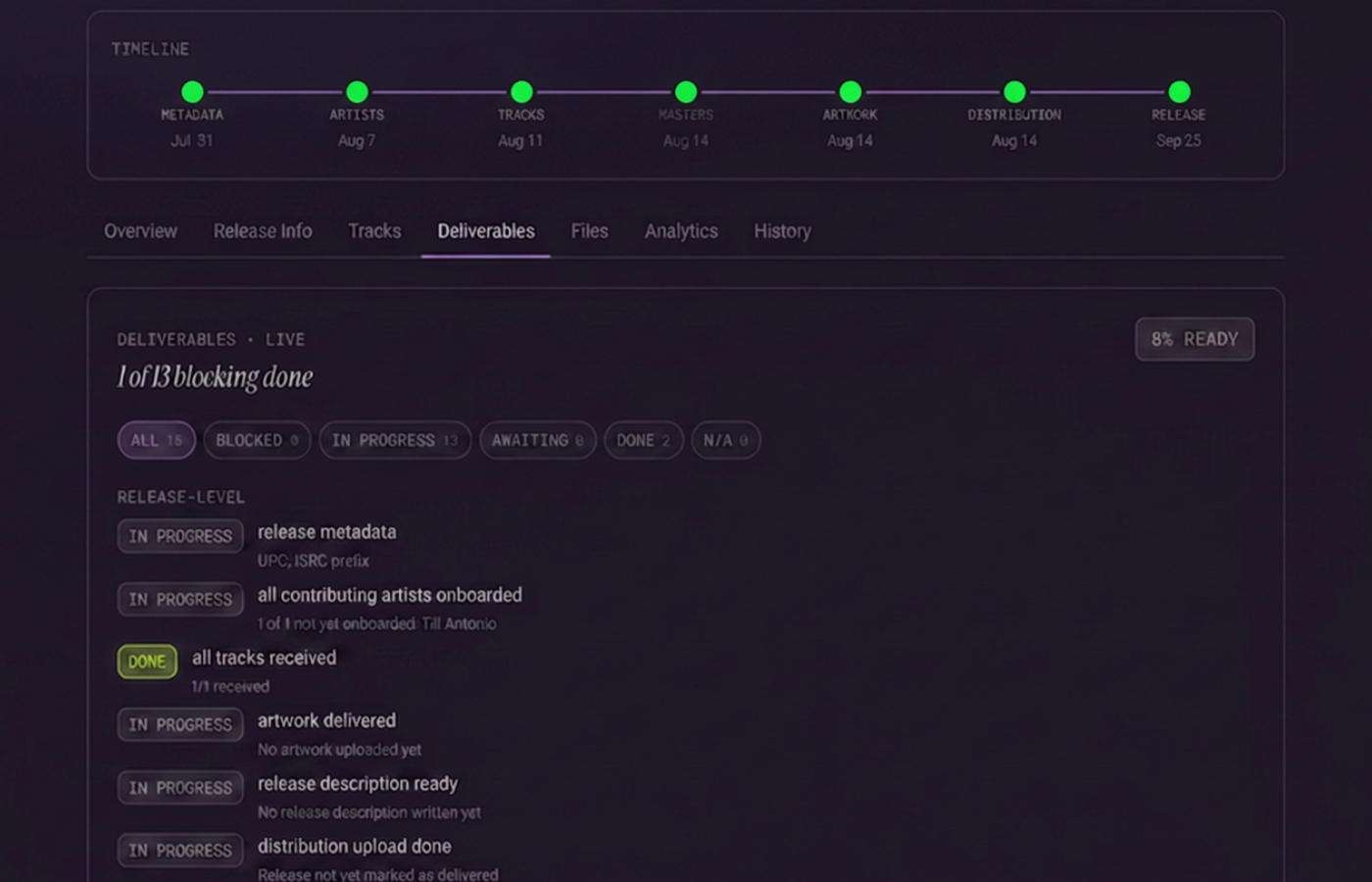Viewport: 1372px width, 882px height.
Task: Open the distribution upload done item
Action: (x=355, y=846)
